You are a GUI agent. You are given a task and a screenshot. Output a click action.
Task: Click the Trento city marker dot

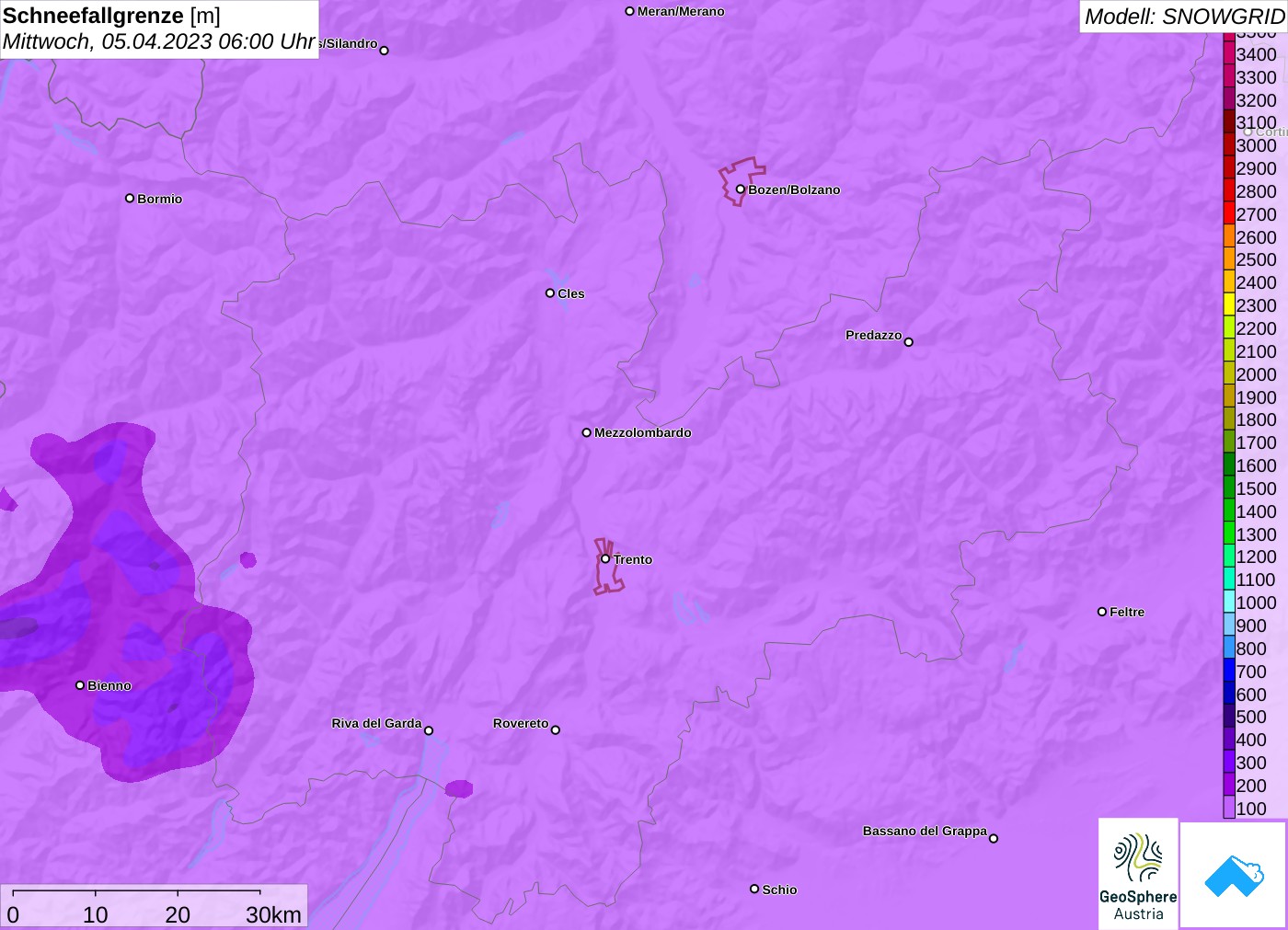tap(605, 558)
